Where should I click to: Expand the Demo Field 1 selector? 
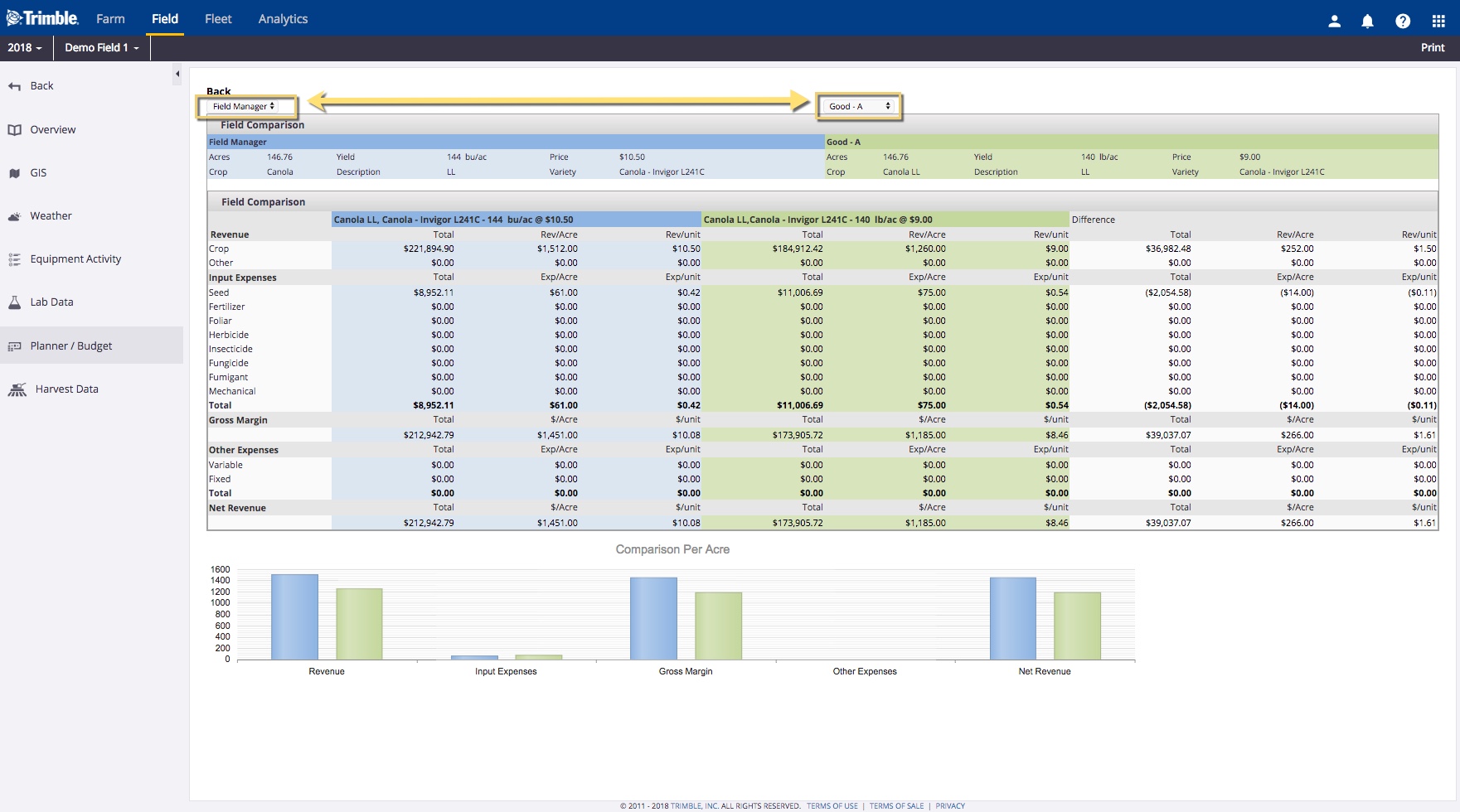(102, 48)
